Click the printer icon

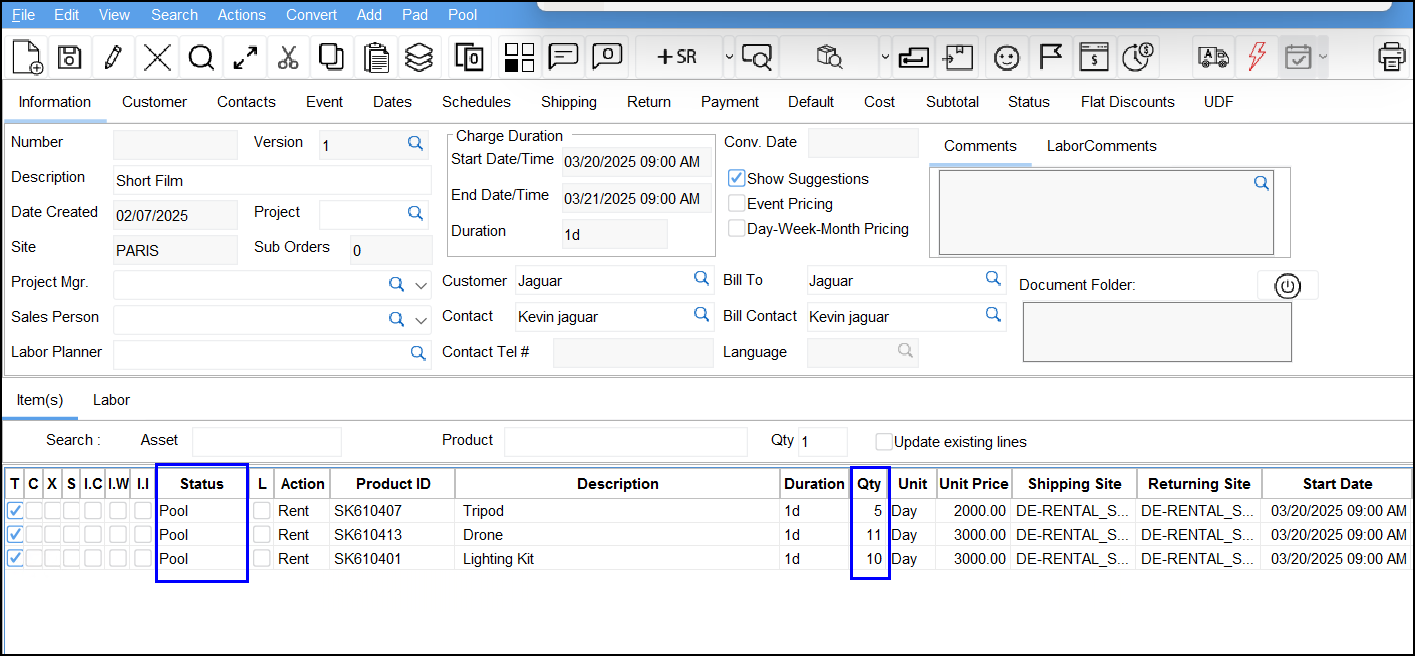coord(1391,57)
